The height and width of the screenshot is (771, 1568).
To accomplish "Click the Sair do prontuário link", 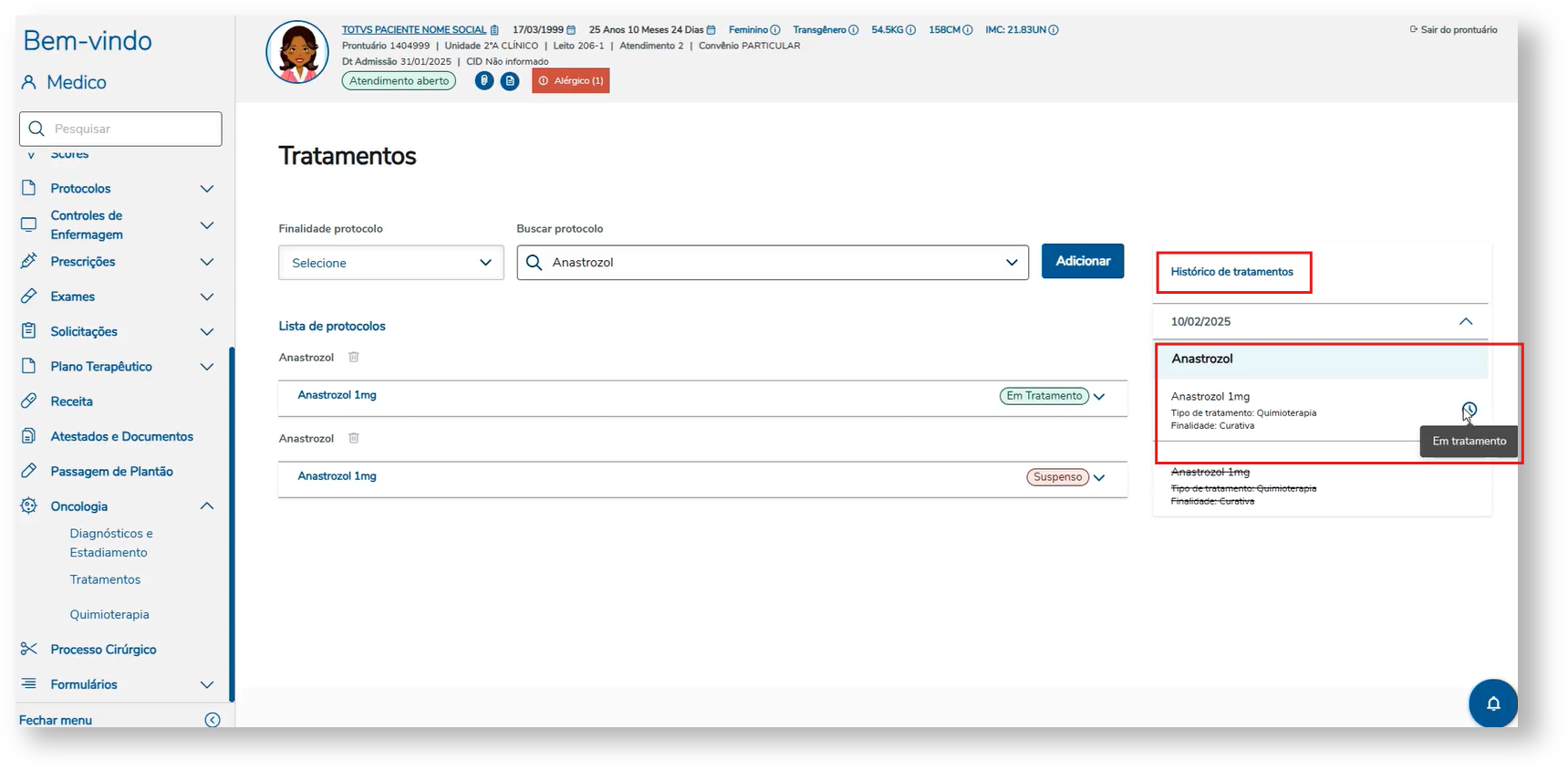I will [1454, 30].
